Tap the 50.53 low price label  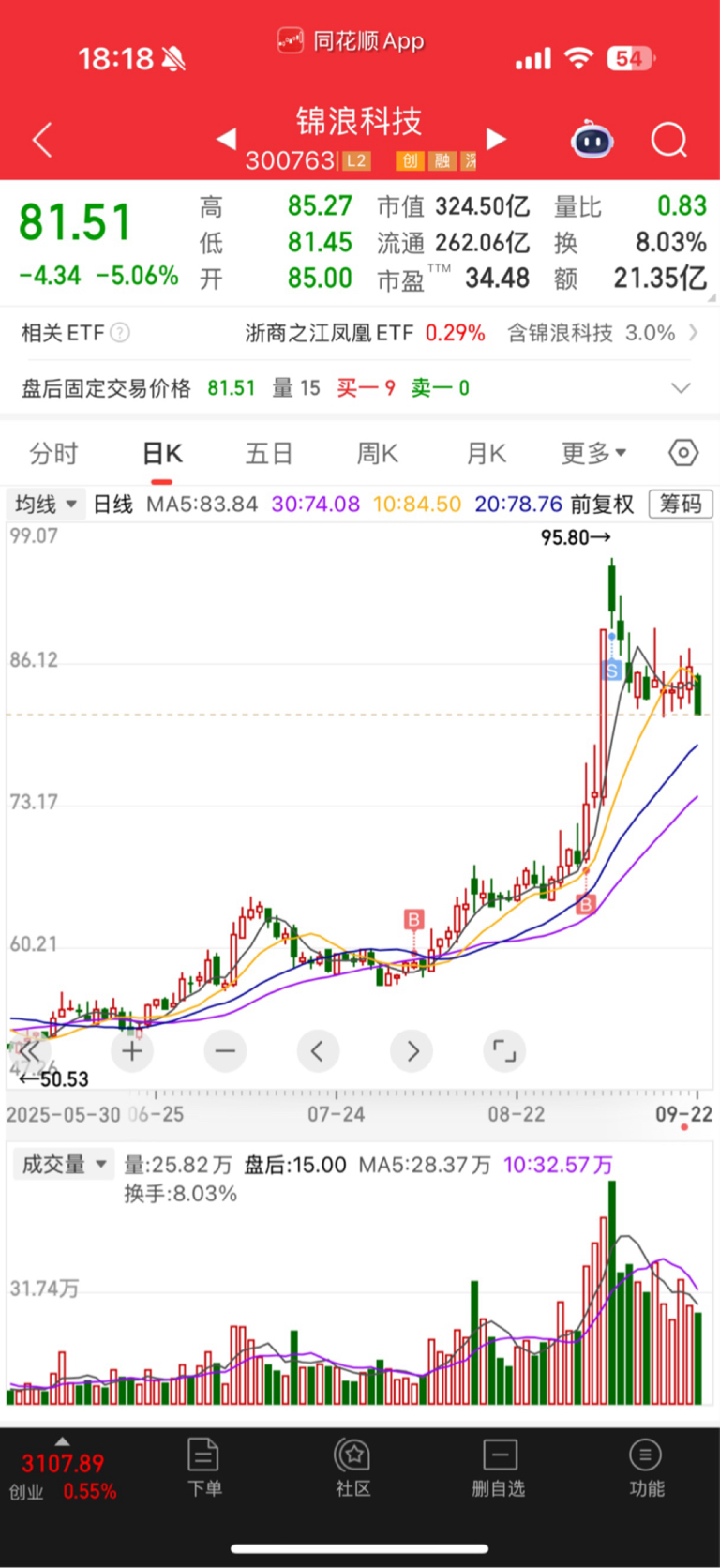(54, 1079)
